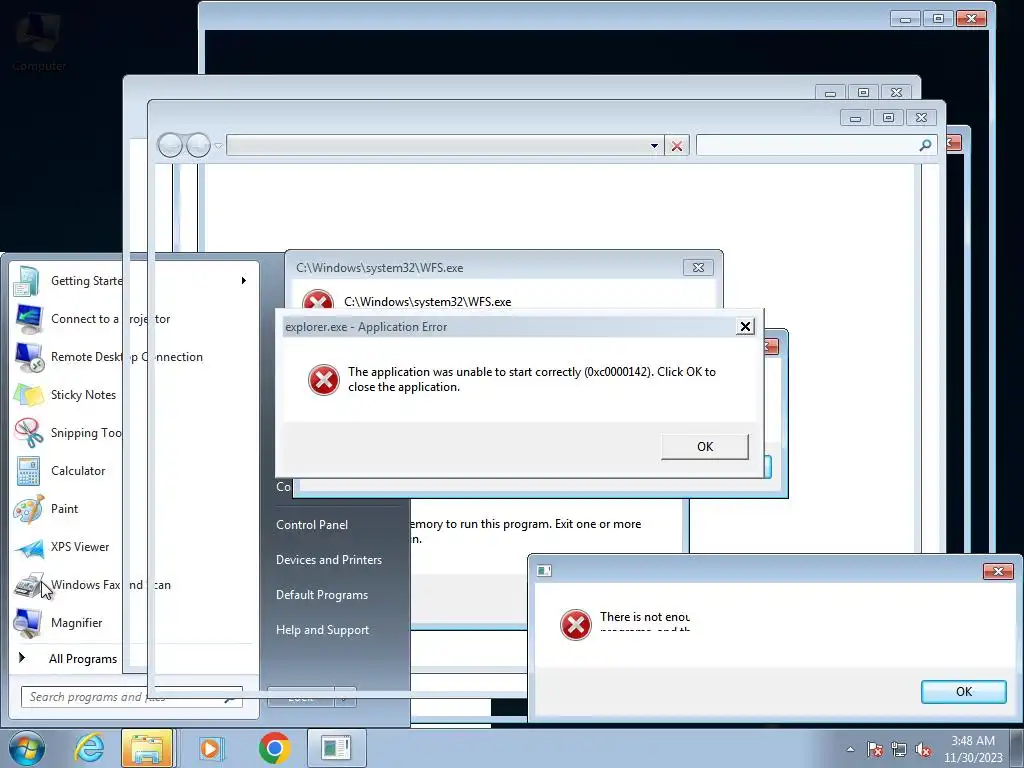Image resolution: width=1024 pixels, height=768 pixels.
Task: Click the Back button in Explorer window
Action: pyautogui.click(x=170, y=145)
